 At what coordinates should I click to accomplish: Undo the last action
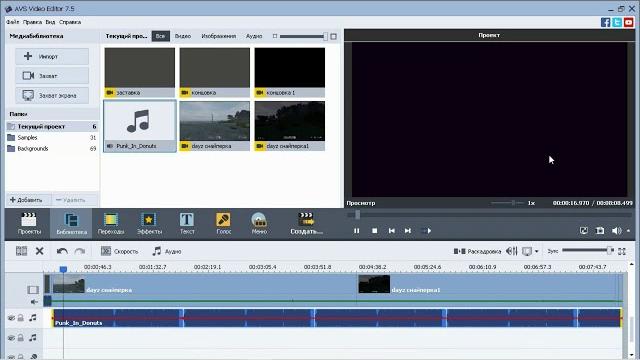(x=62, y=251)
